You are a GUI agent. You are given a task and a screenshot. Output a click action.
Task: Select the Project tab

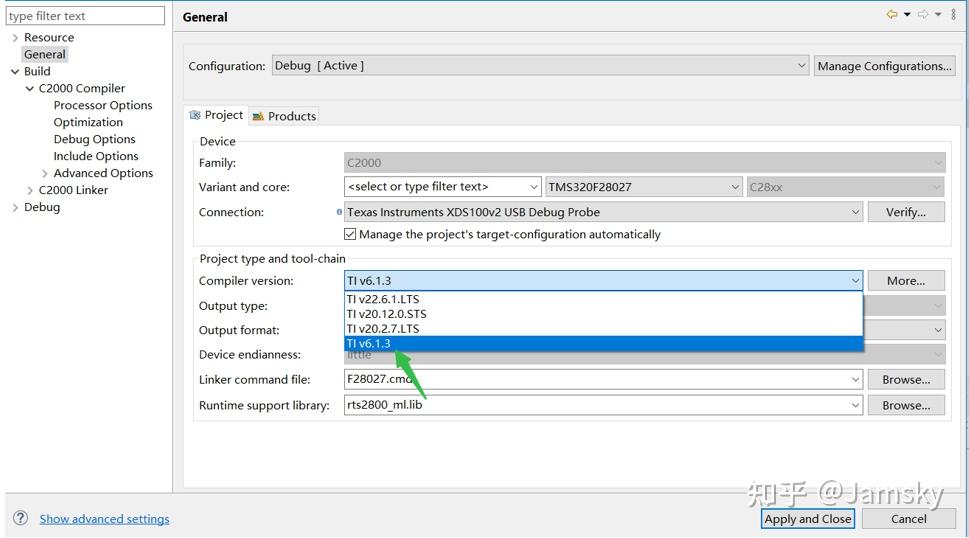point(216,115)
